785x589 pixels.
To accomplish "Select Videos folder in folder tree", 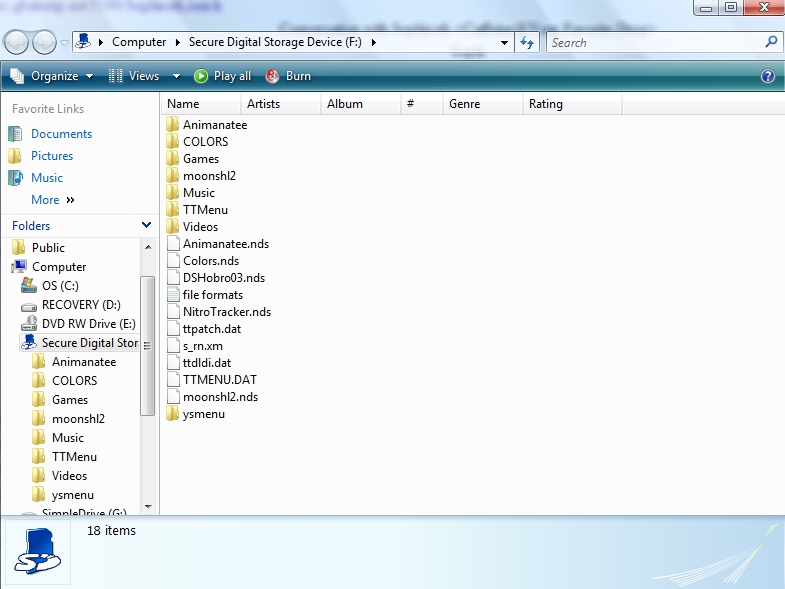I will click(69, 476).
